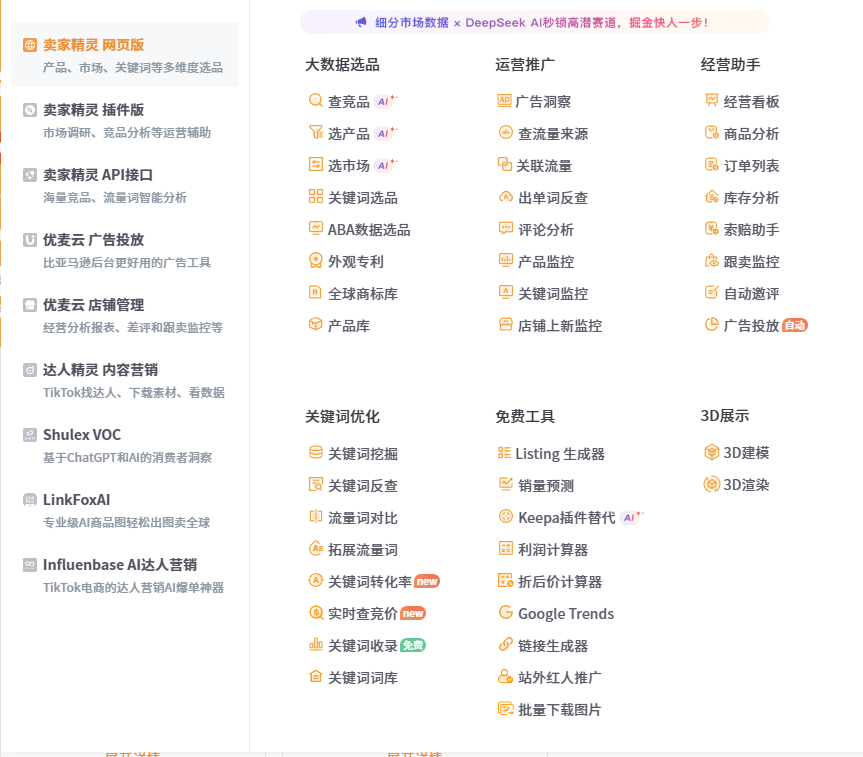
Task: Click the 卖家精灵 插件版 sidebar icon
Action: coord(30,110)
